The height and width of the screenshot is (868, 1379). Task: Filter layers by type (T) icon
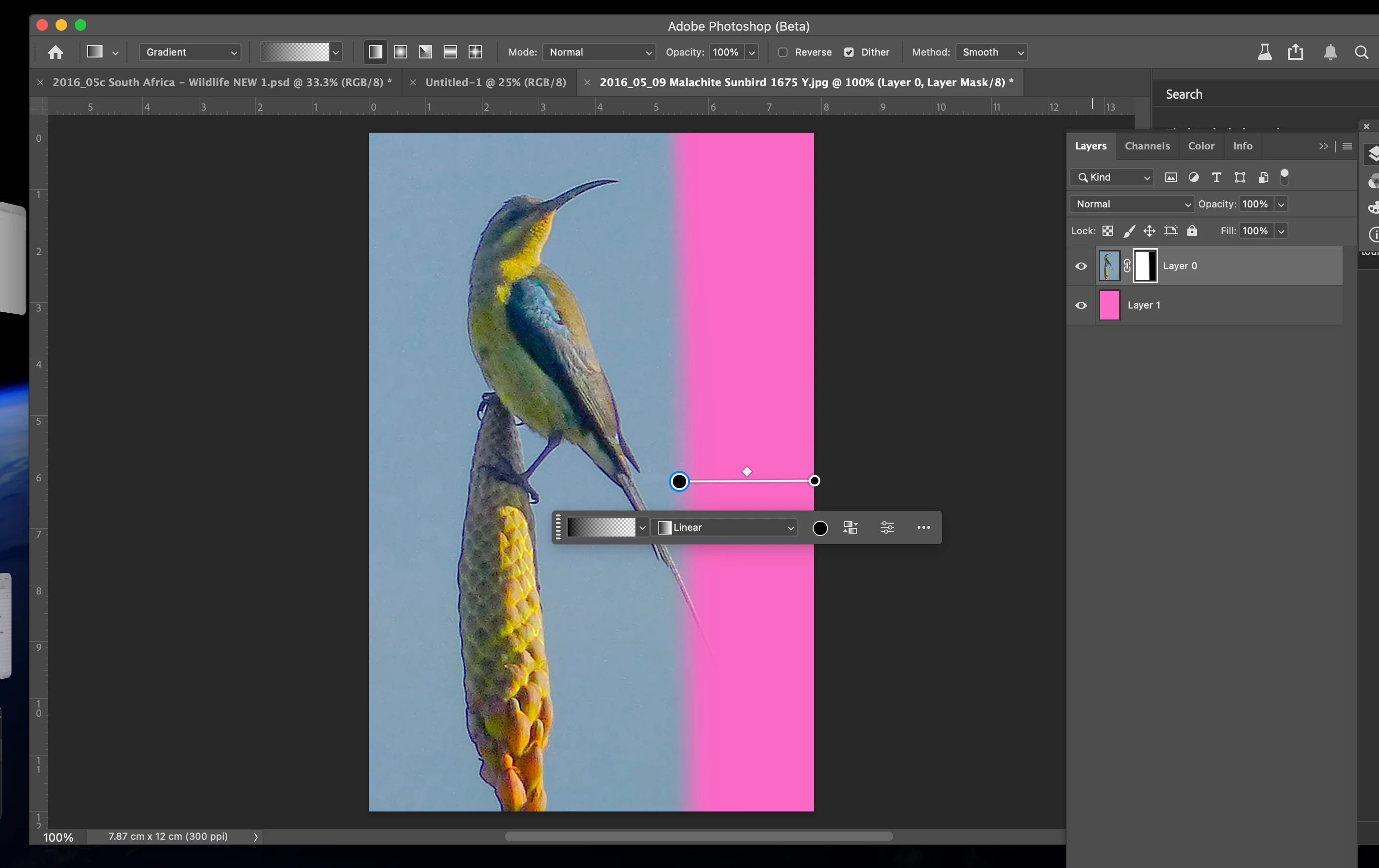tap(1217, 178)
